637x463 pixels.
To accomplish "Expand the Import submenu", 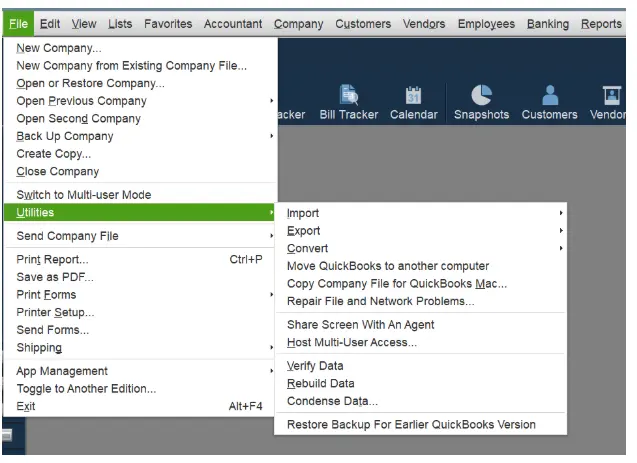I will [421, 213].
